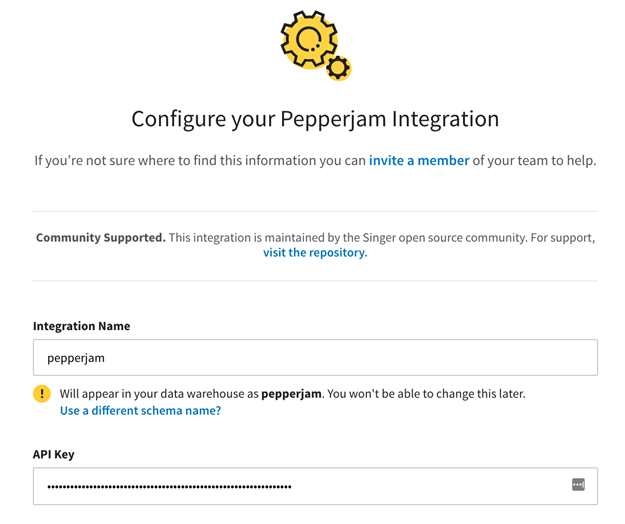
Task: Click the yellow exclamation warning icon
Action: 42,394
